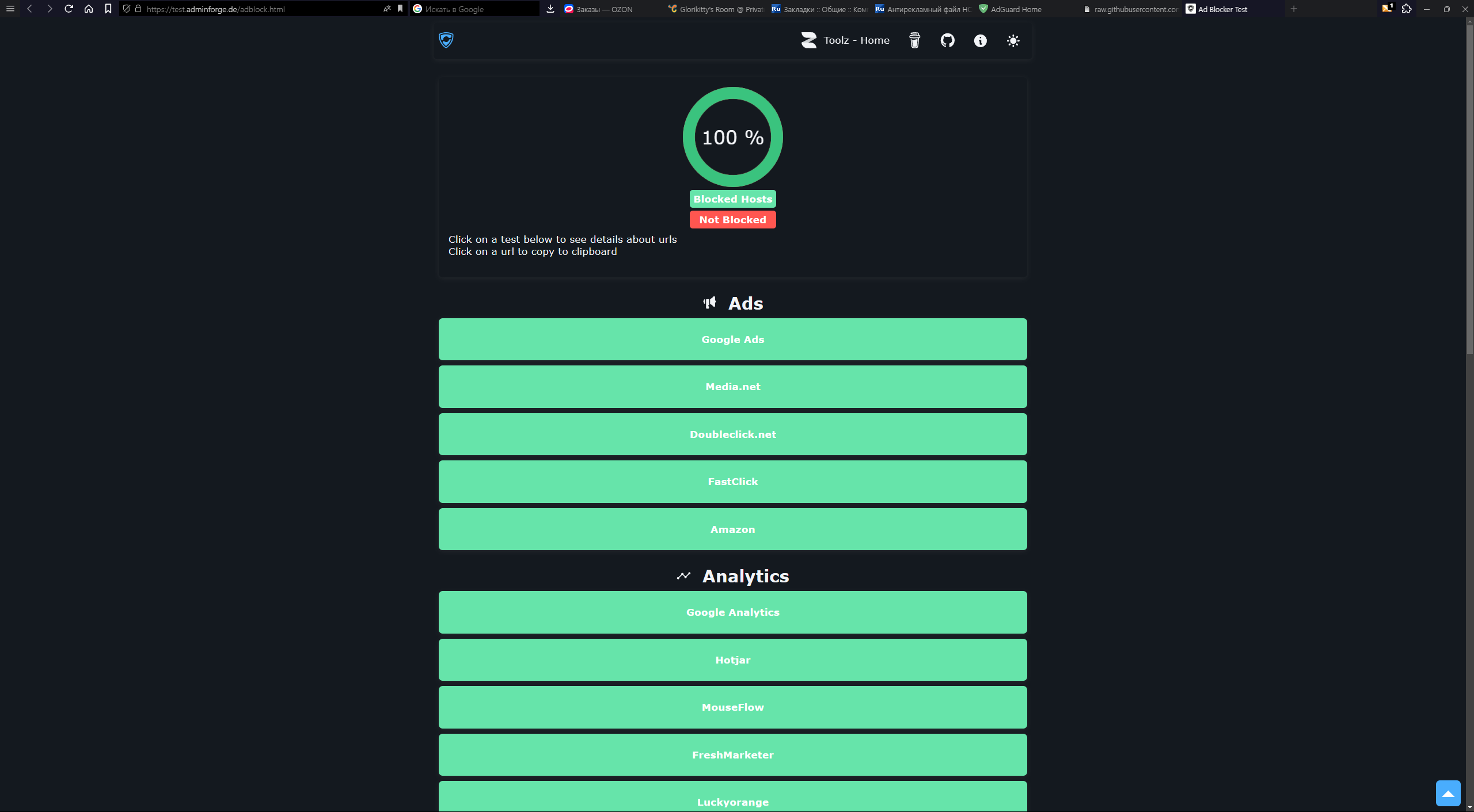Click the address bar URL field
The height and width of the screenshot is (812, 1474).
(x=262, y=9)
